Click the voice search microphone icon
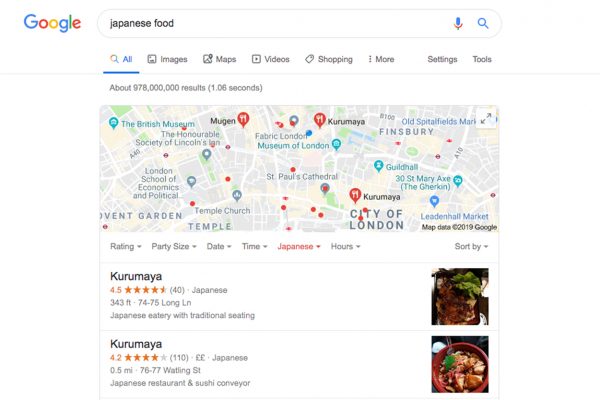Viewport: 600px width, 400px height. point(458,24)
